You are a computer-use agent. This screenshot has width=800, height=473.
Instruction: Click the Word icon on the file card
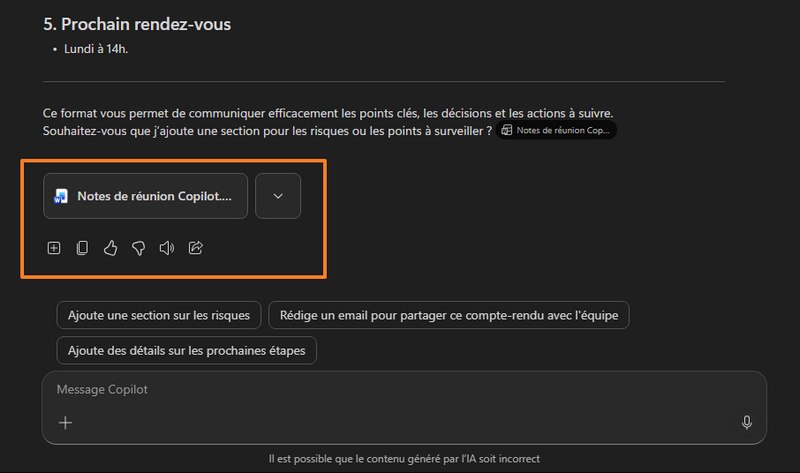[62, 197]
